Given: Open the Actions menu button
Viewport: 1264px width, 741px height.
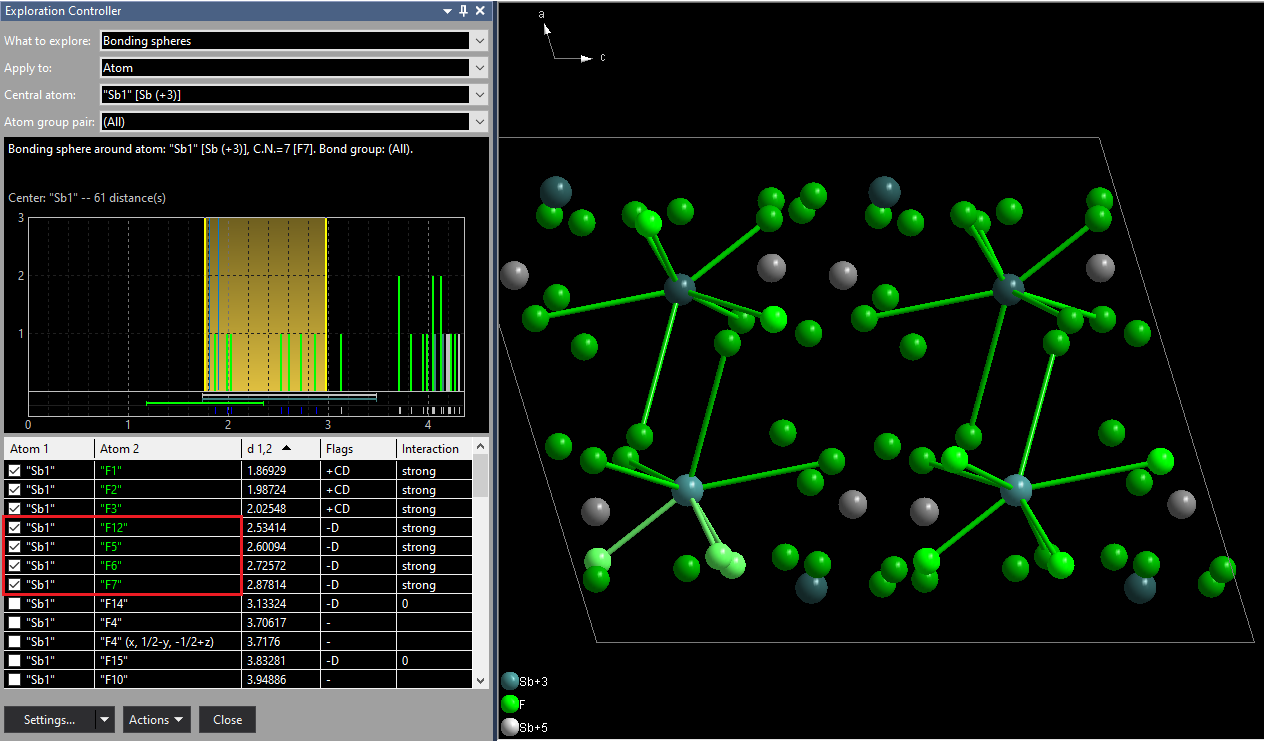Looking at the screenshot, I should click(157, 719).
